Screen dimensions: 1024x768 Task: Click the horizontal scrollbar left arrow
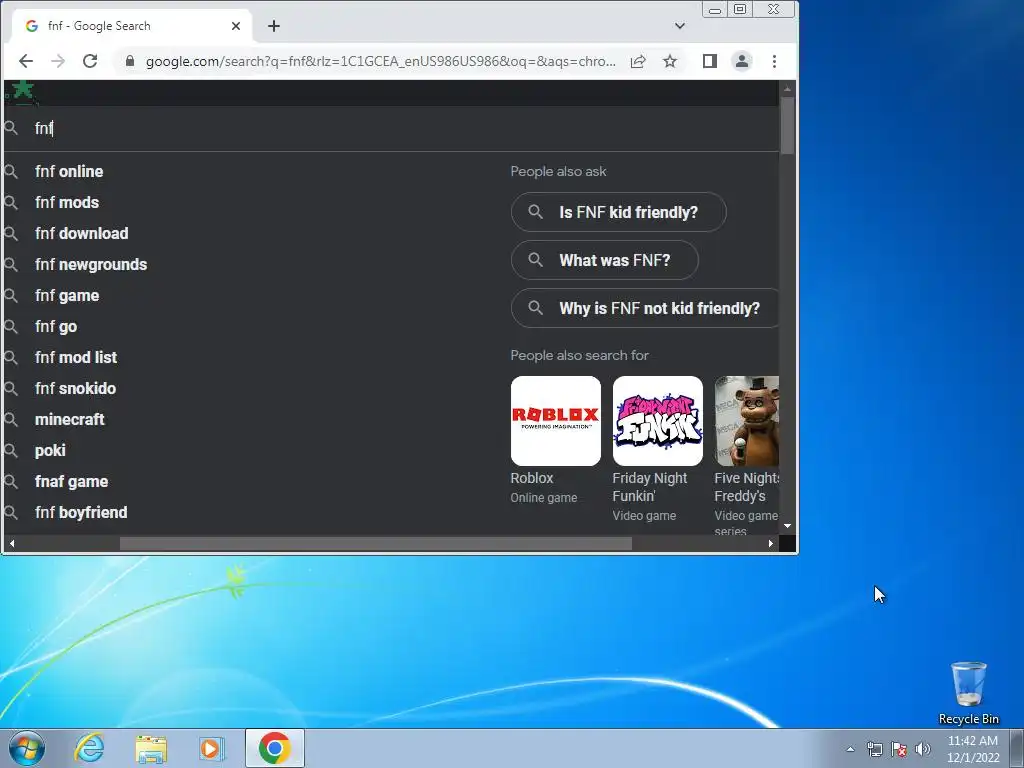click(x=12, y=543)
